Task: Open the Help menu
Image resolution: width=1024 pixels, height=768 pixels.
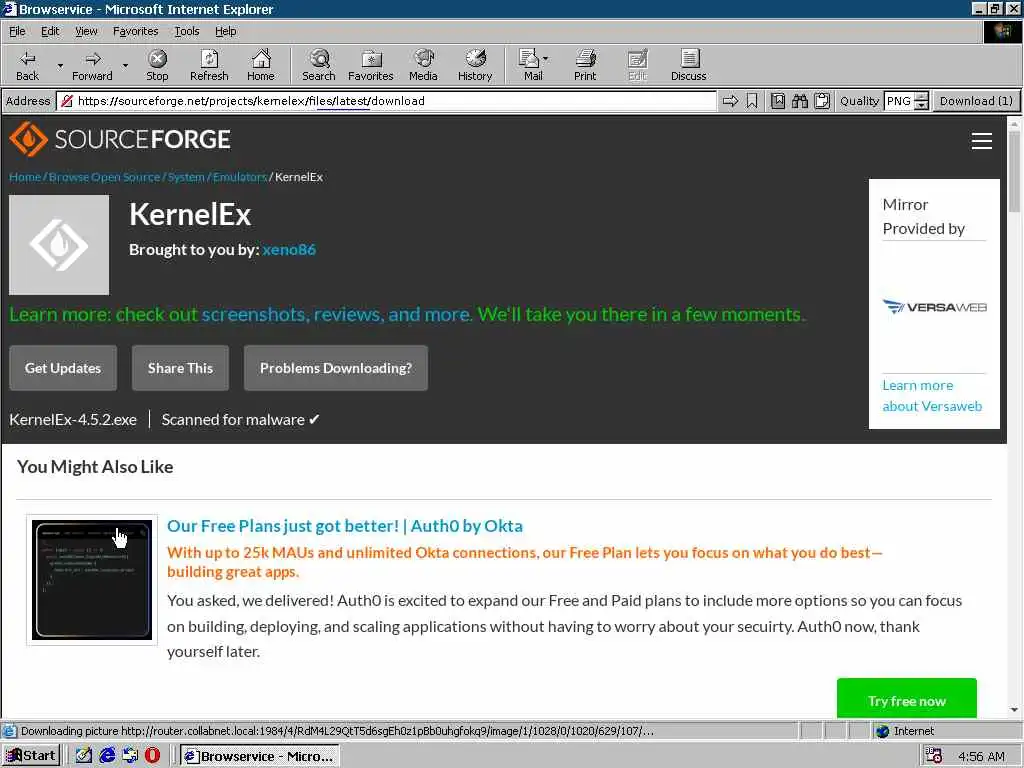Action: tap(225, 31)
